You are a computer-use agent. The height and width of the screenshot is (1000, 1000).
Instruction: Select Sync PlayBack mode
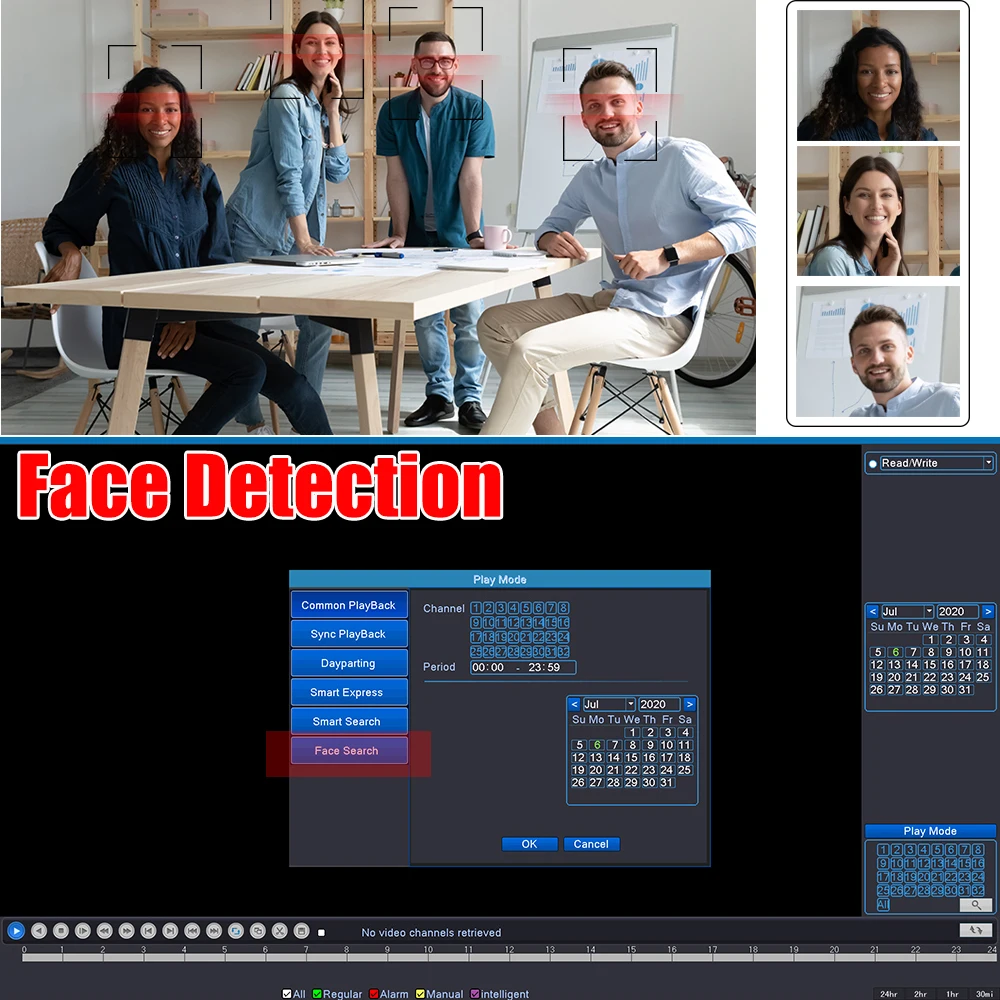pyautogui.click(x=349, y=634)
